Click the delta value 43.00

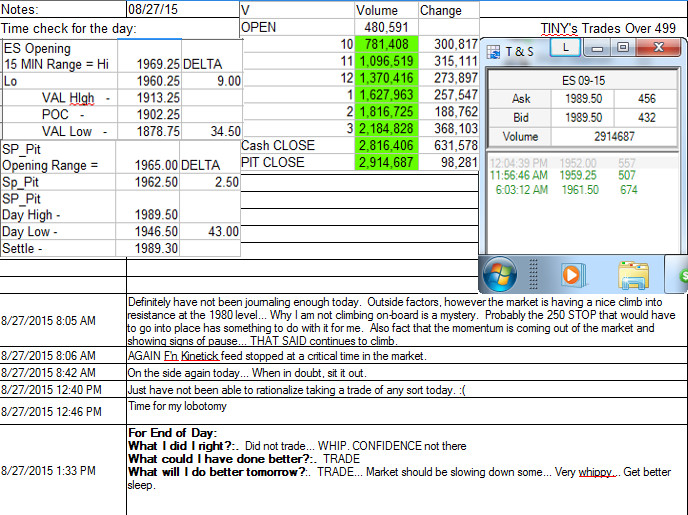click(210, 232)
